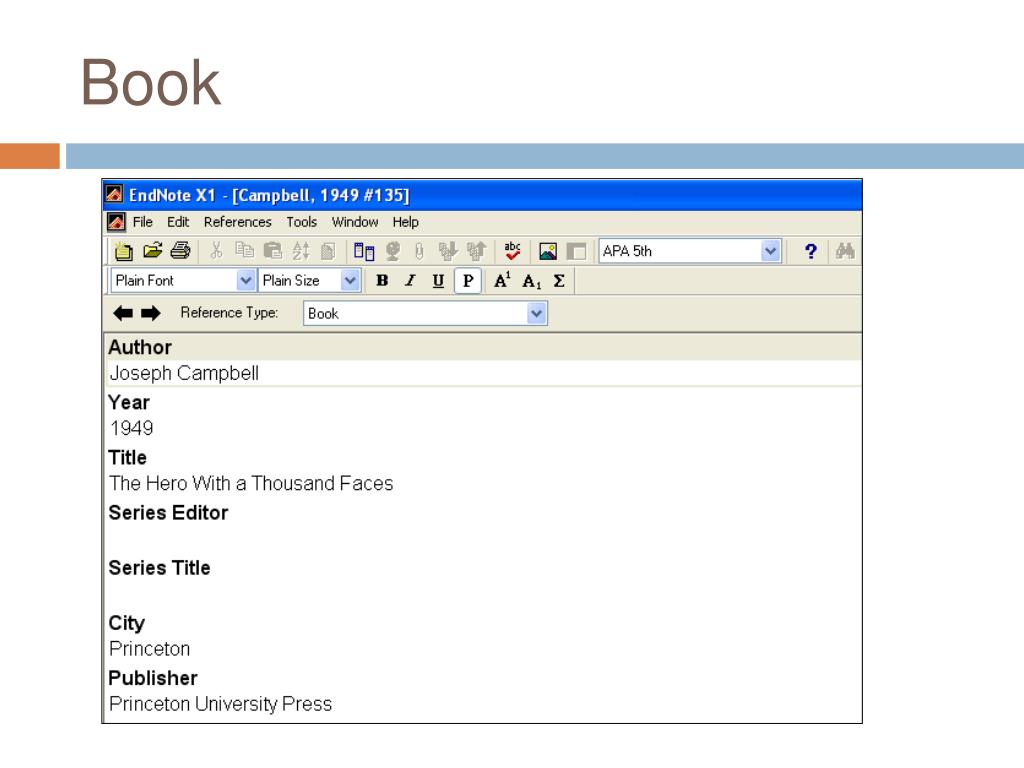Open the Edit menu
This screenshot has height=768, width=1024.
coord(178,222)
